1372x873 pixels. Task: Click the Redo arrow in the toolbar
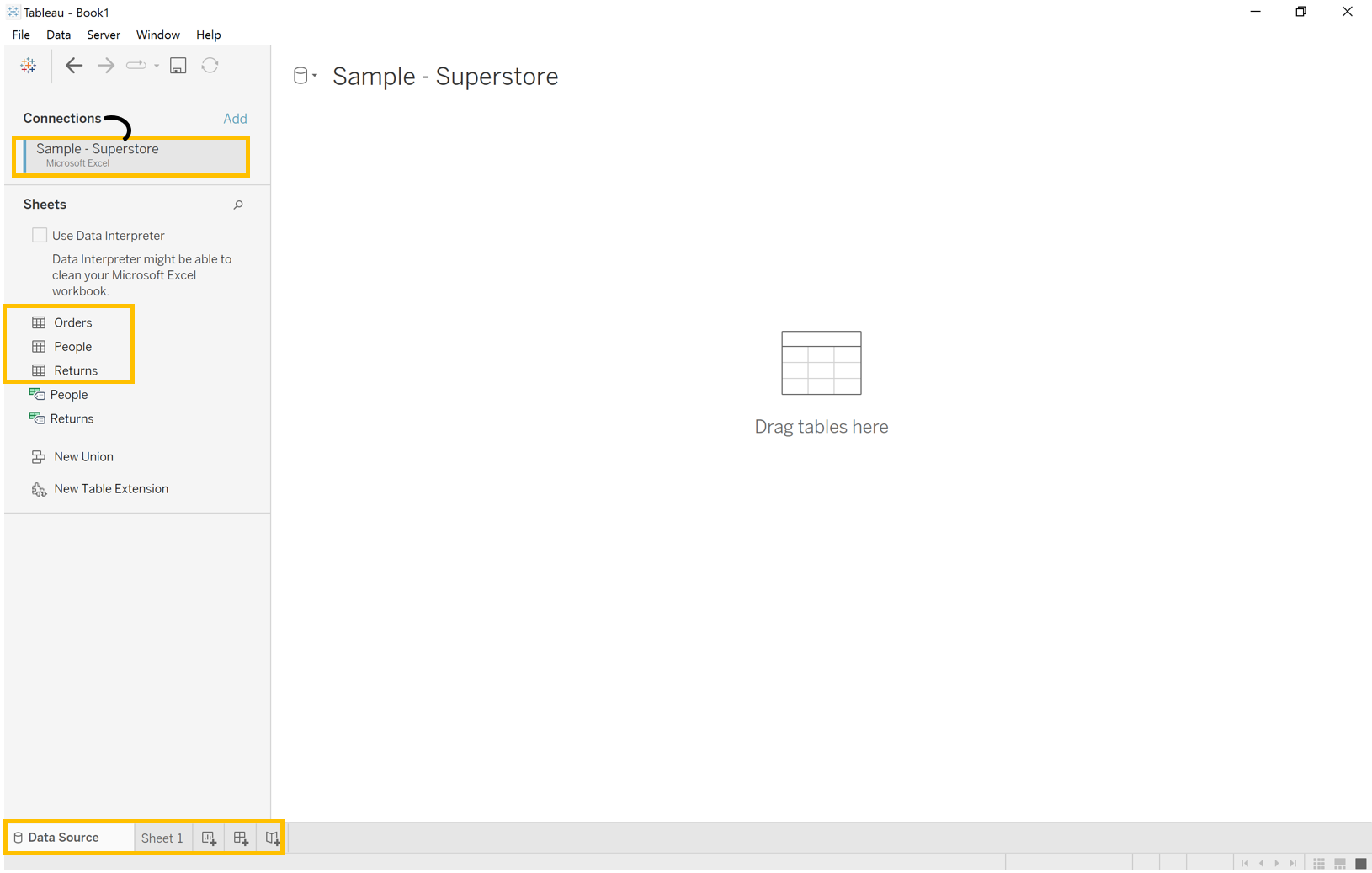[x=105, y=65]
